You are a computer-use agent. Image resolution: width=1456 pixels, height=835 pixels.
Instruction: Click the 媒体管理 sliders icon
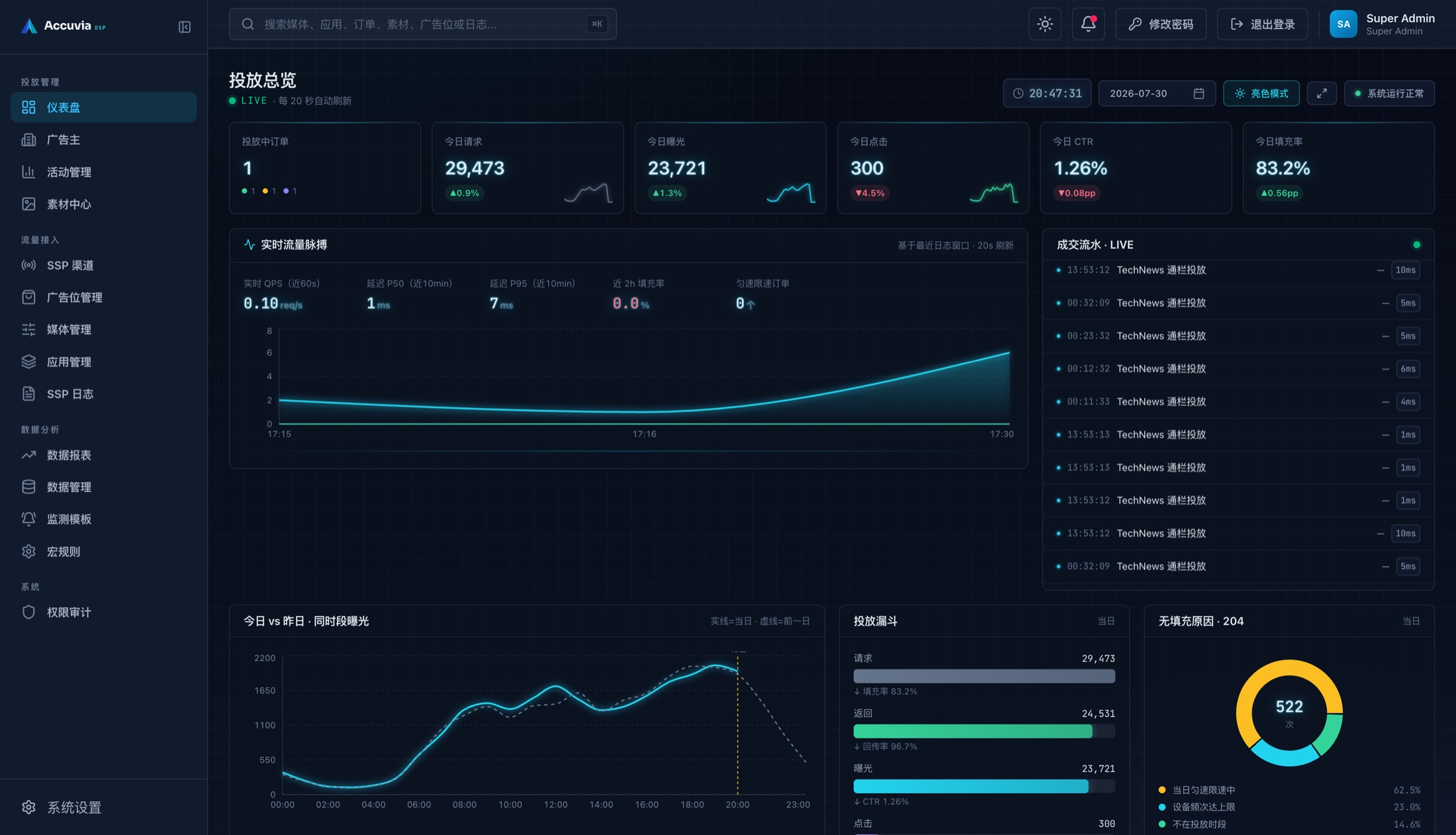[28, 330]
